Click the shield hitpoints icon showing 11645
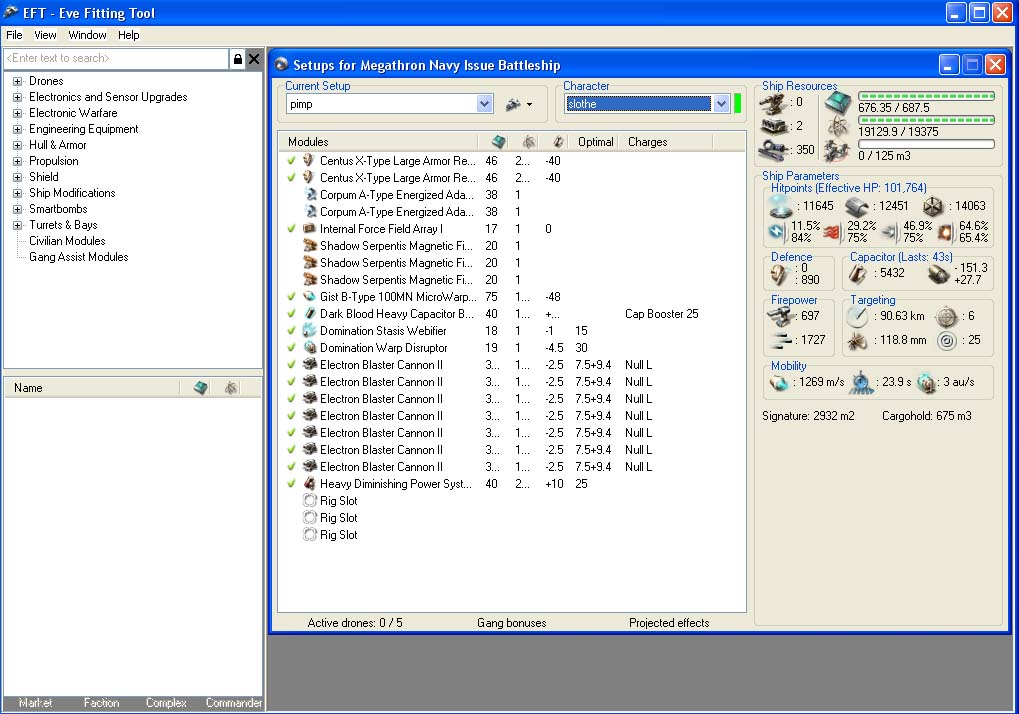This screenshot has height=714, width=1019. point(780,207)
